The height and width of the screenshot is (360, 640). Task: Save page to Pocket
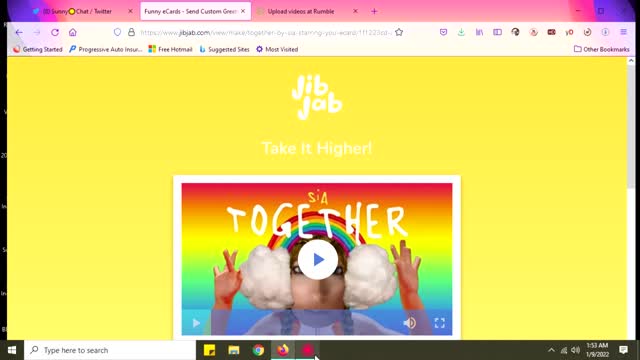click(443, 32)
